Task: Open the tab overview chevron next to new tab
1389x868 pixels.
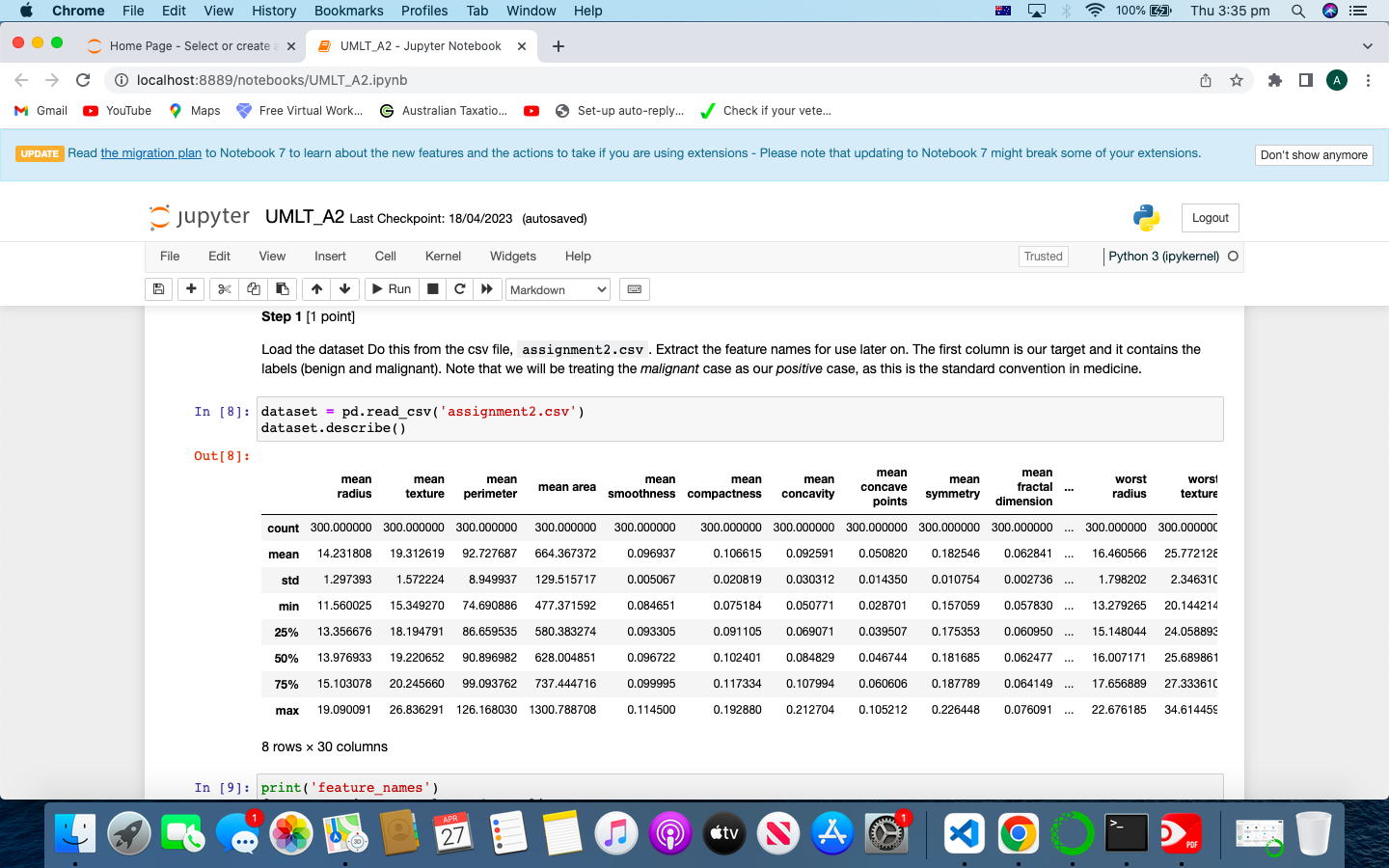Action: point(1367,45)
